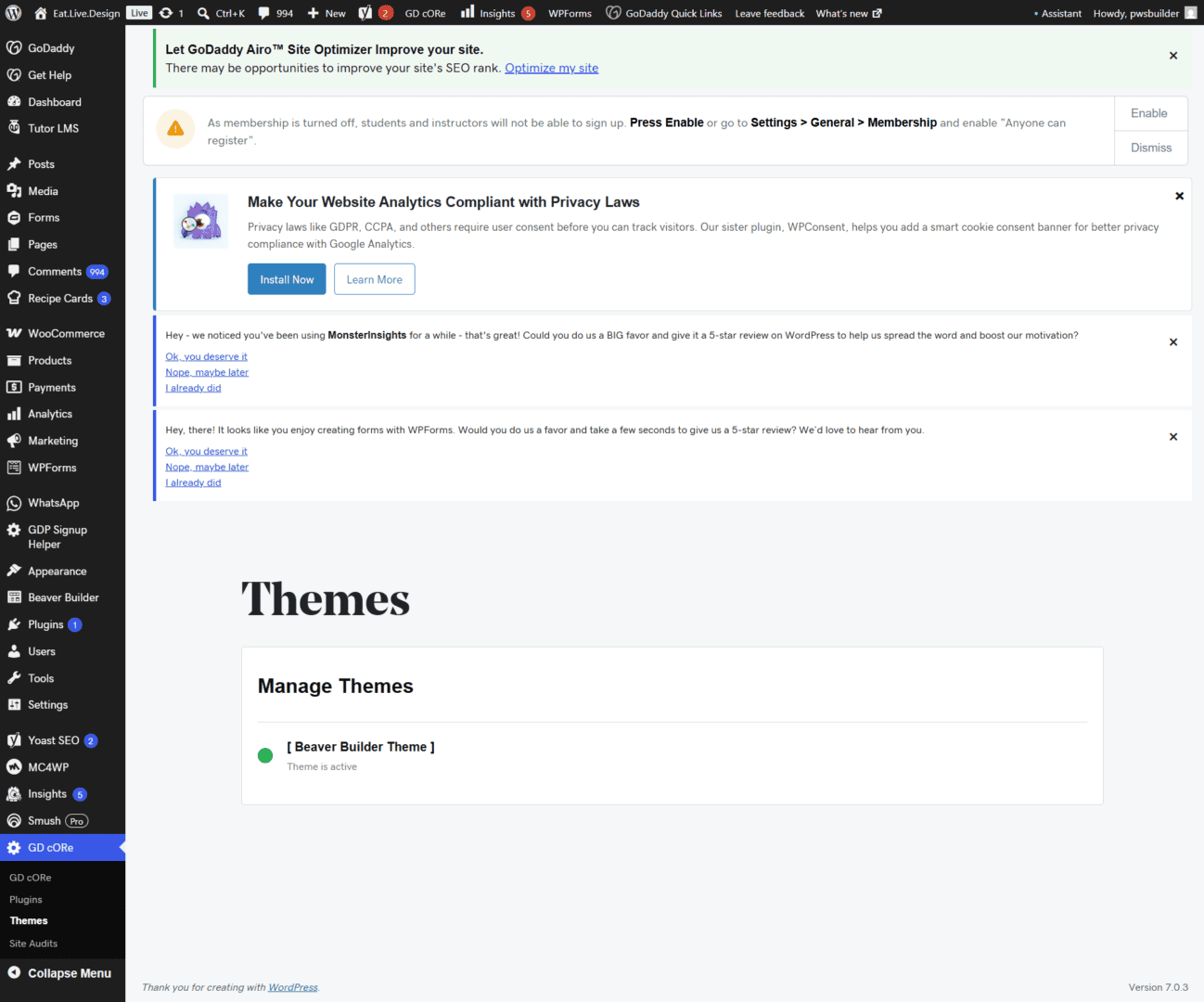Open GDP Signup Helper menu item
Screen dimensions: 1204x1002
click(x=62, y=537)
